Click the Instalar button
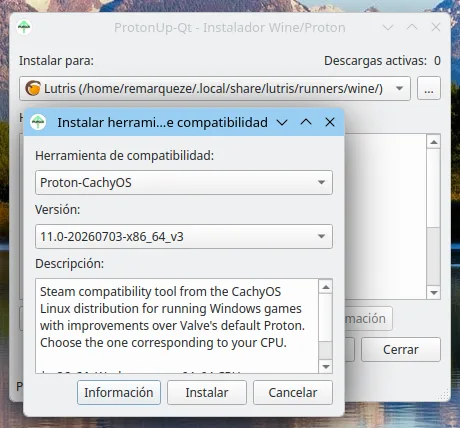 click(x=207, y=392)
